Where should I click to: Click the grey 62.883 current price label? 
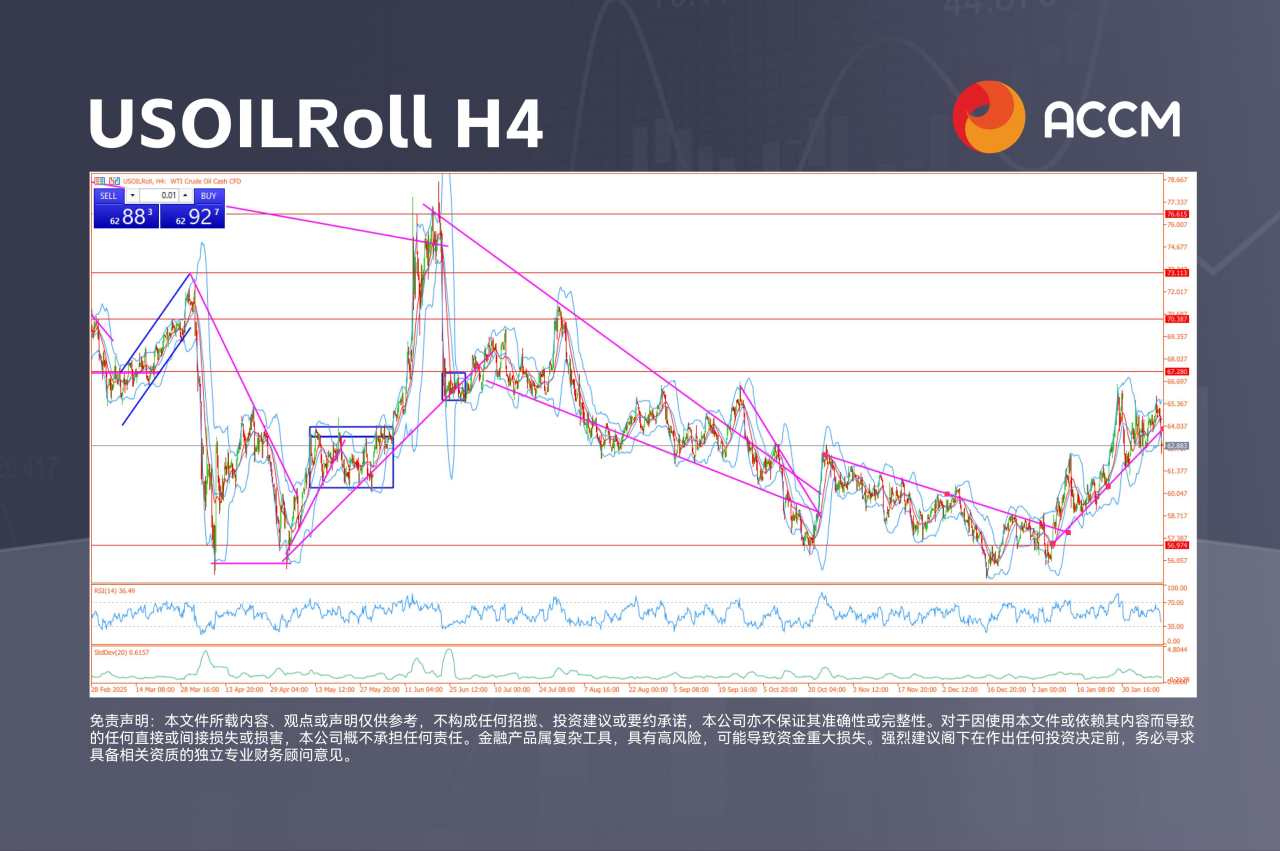click(1177, 446)
